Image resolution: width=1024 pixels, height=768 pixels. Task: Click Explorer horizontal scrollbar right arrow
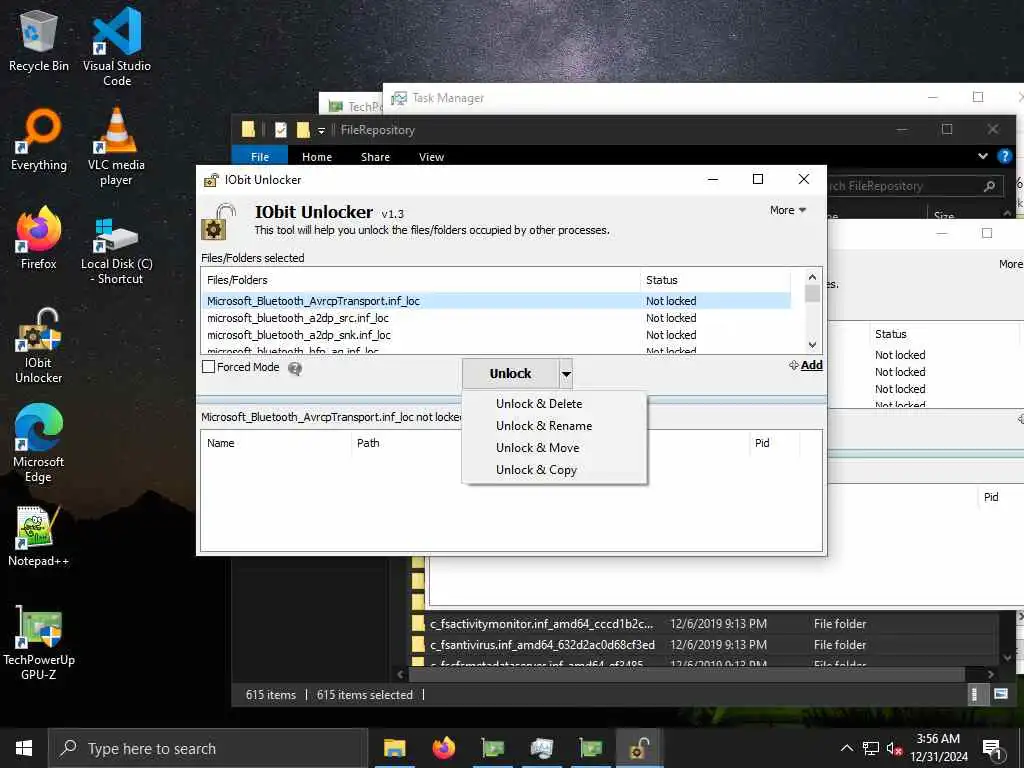pyautogui.click(x=991, y=674)
